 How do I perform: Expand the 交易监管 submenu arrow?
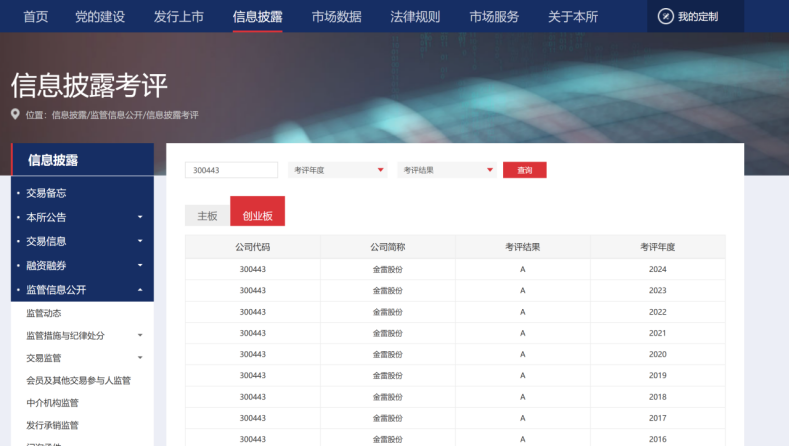pyautogui.click(x=140, y=358)
